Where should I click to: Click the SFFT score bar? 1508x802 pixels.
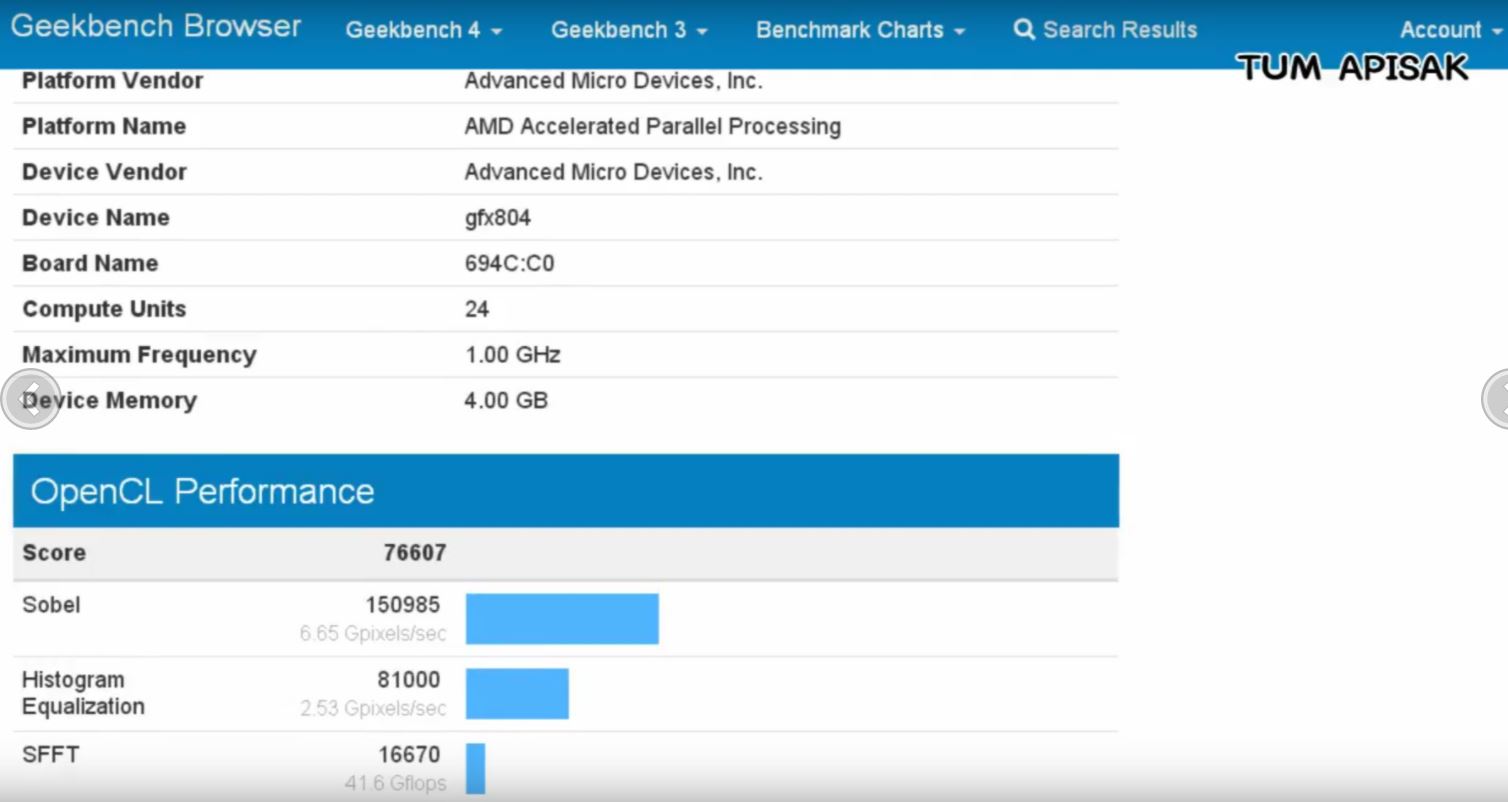(x=475, y=768)
